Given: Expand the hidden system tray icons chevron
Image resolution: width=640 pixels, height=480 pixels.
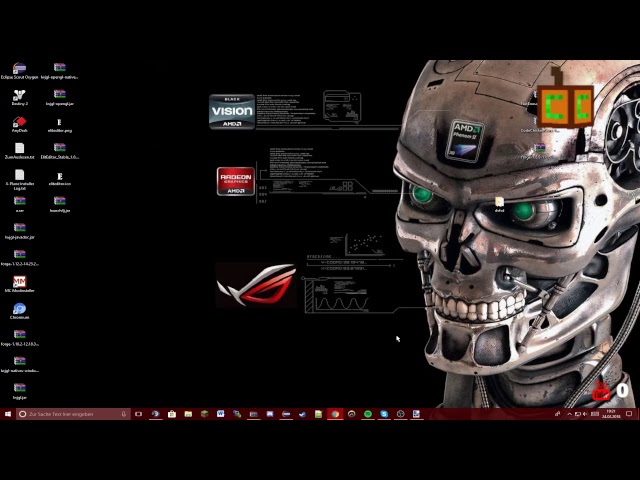Looking at the screenshot, I should (569, 414).
